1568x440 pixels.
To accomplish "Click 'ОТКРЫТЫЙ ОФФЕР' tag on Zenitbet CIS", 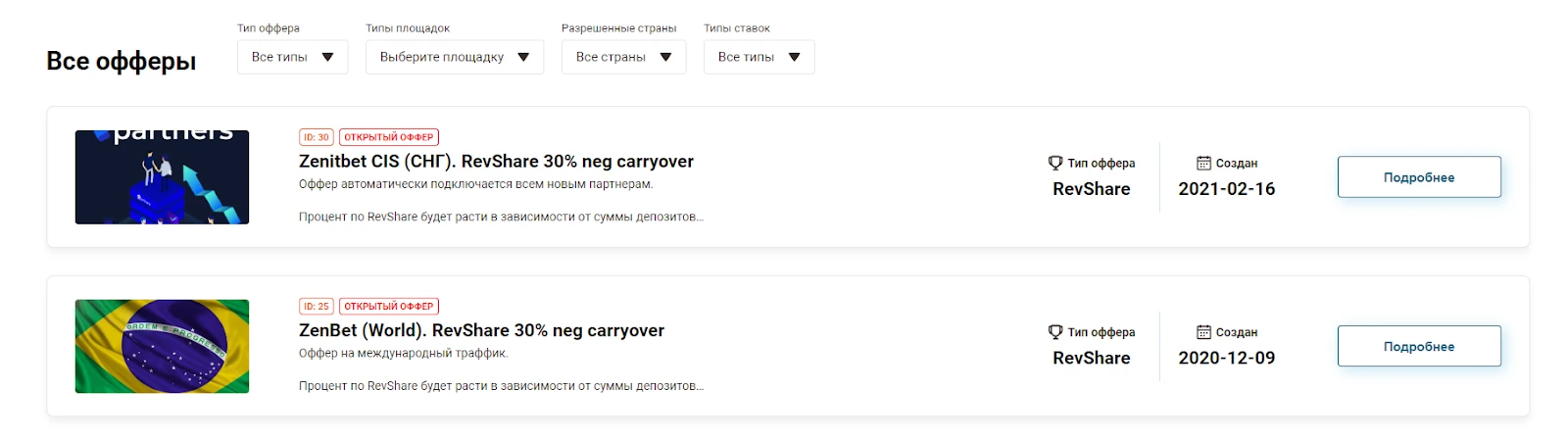I will click(x=389, y=137).
